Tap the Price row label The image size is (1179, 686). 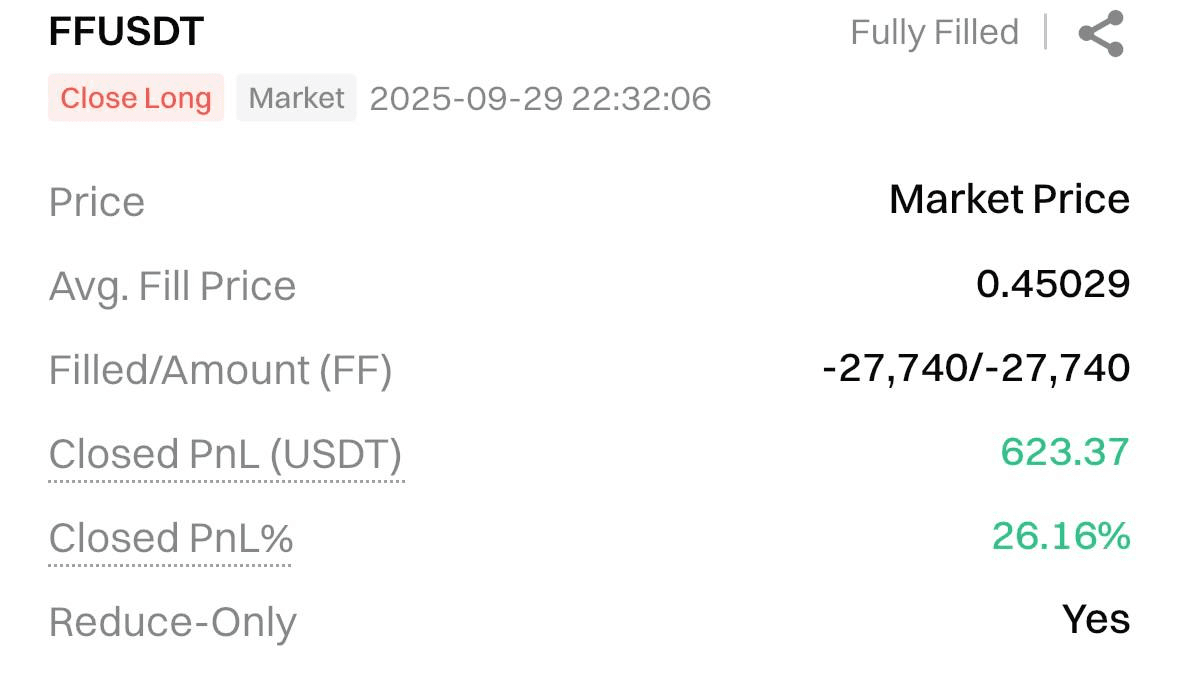click(x=97, y=202)
